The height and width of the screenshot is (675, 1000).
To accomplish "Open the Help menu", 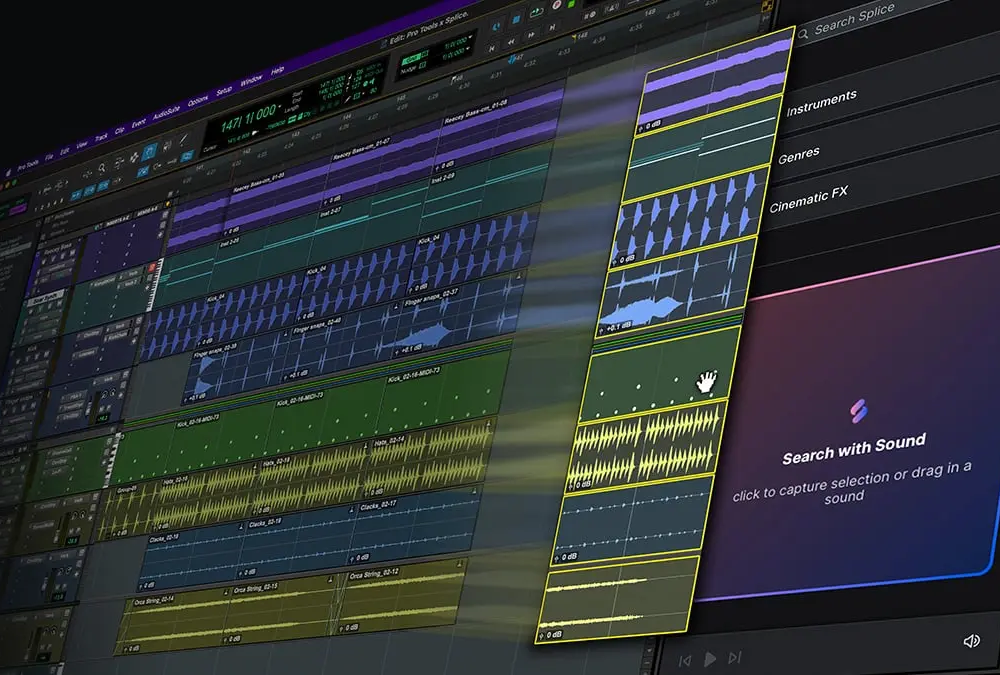I will point(277,71).
